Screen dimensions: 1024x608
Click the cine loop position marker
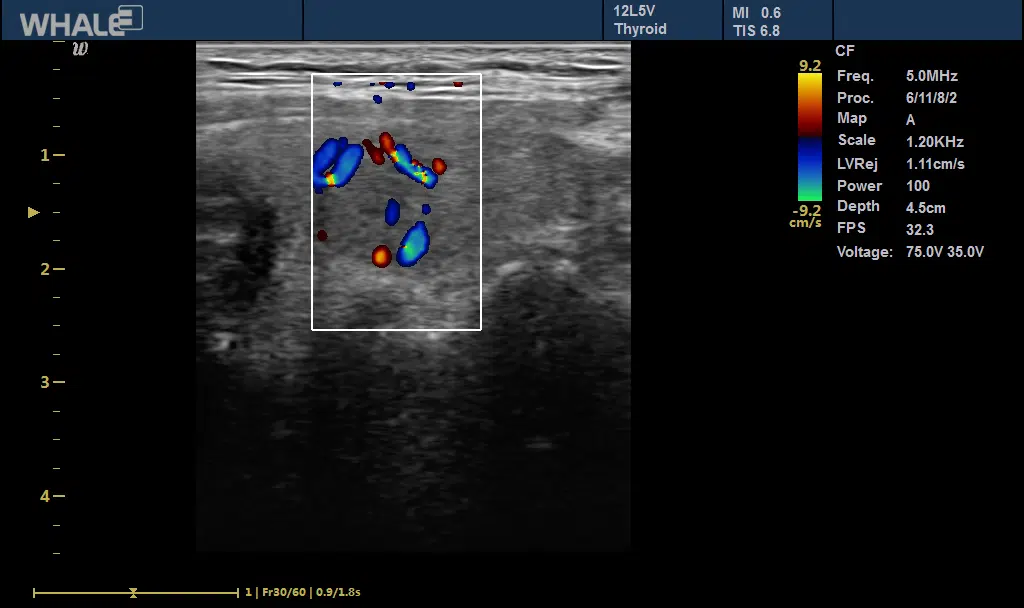pos(133,592)
